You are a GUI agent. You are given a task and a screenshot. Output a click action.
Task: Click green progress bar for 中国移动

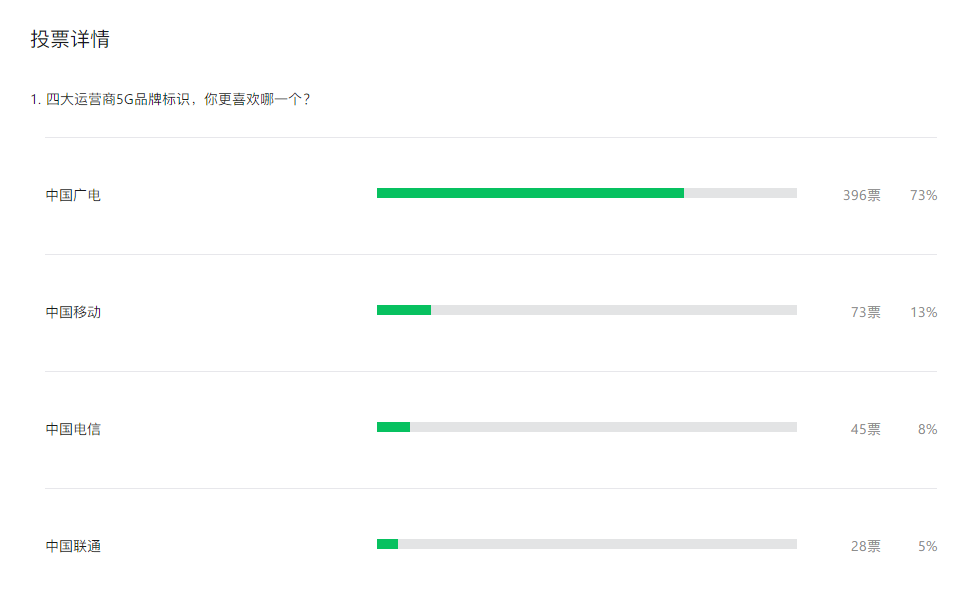(404, 310)
